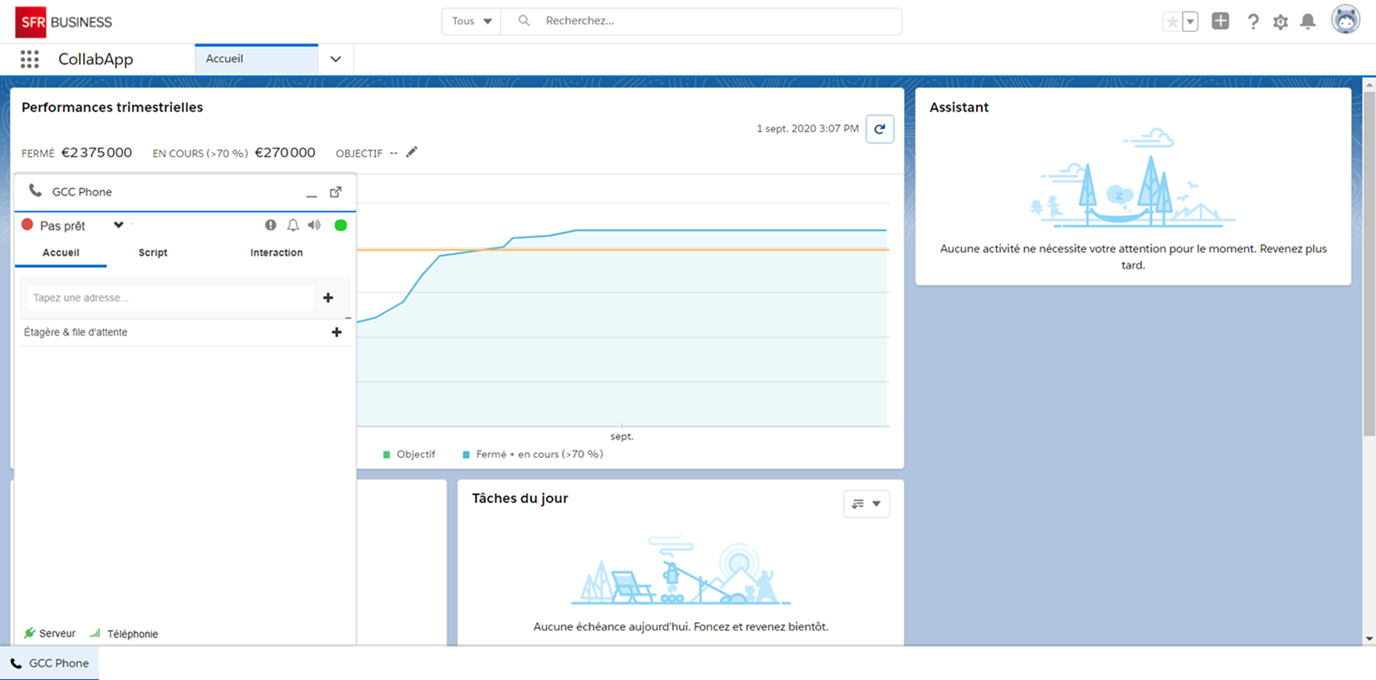Edit the Objectif with the pencil icon

tap(412, 152)
